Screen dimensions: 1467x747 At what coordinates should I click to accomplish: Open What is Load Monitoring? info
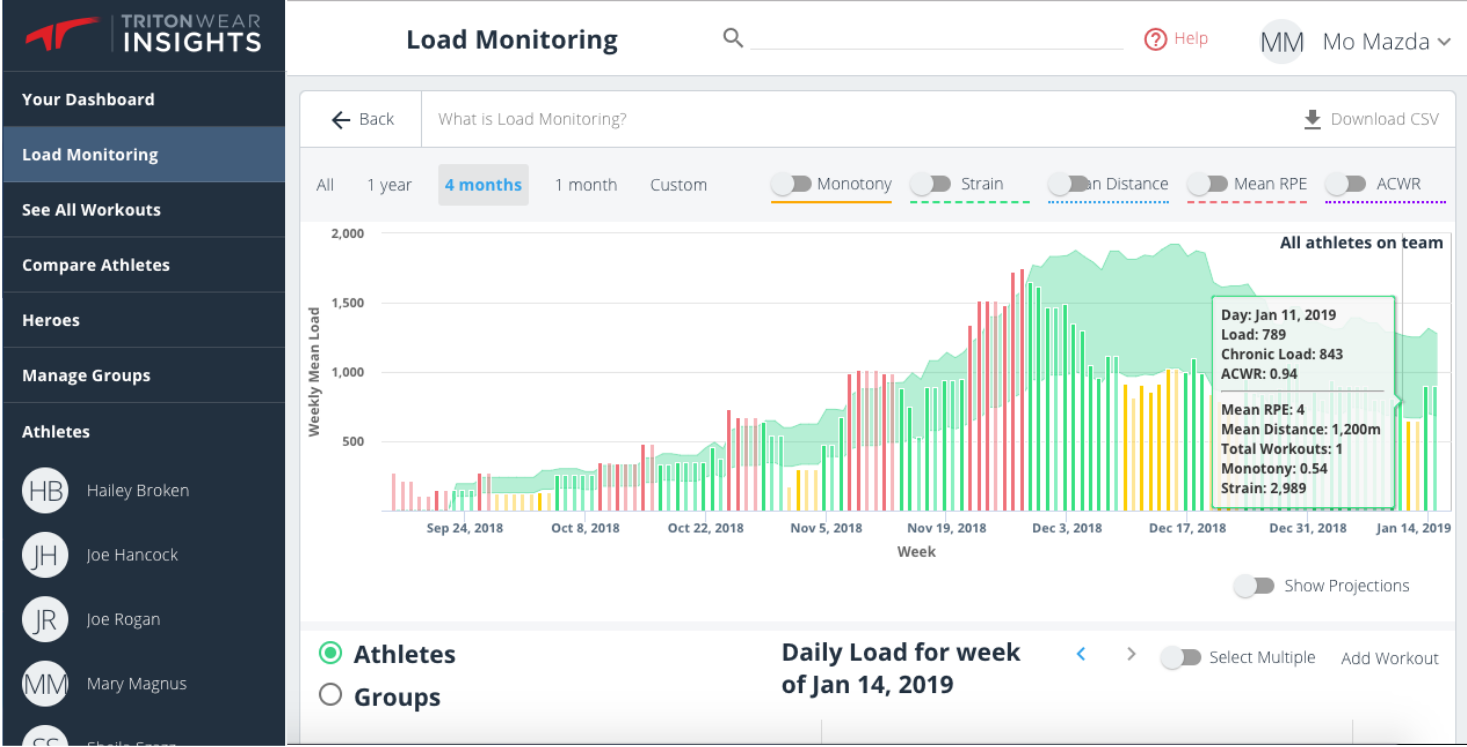[532, 119]
